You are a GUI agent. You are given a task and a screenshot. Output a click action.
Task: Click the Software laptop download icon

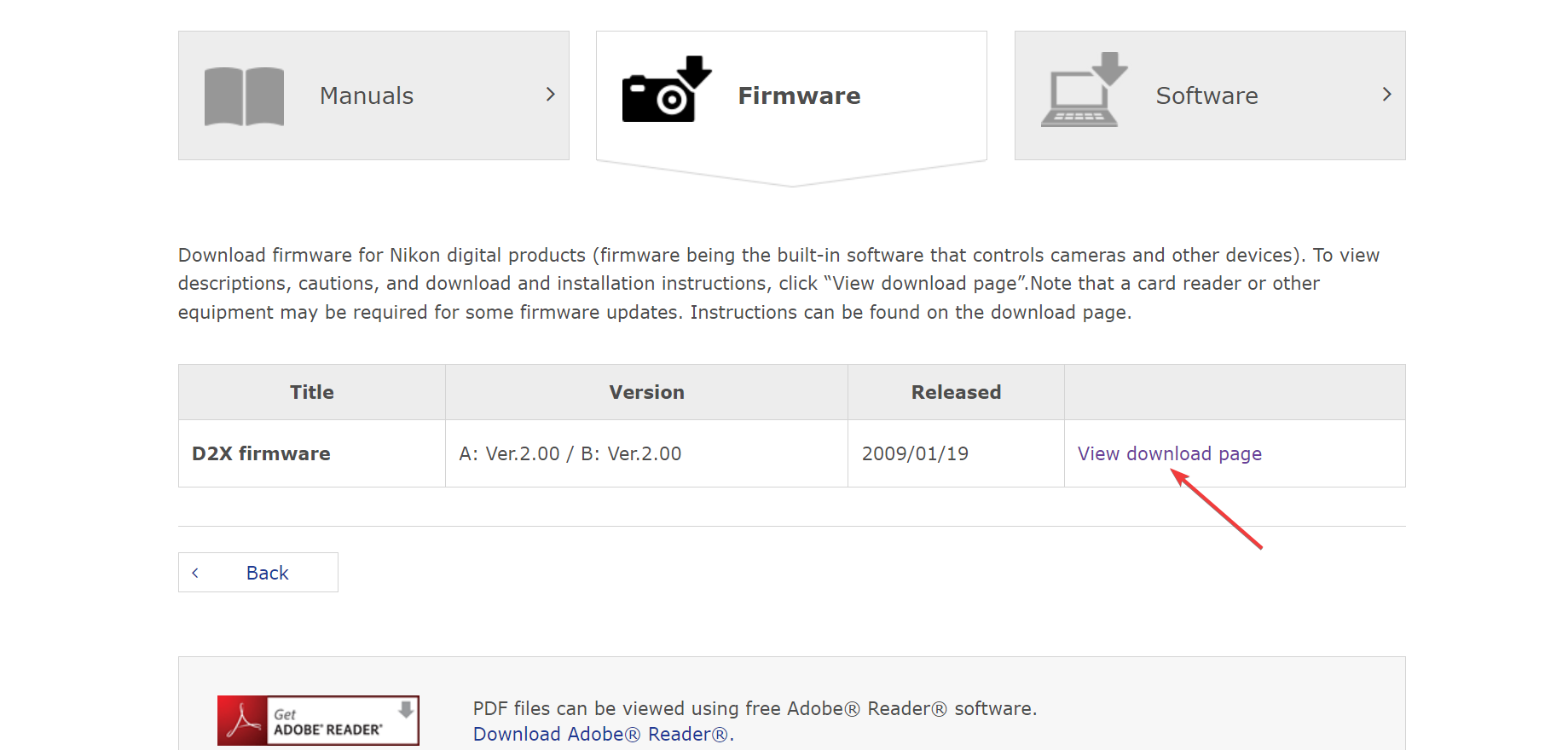1085,89
